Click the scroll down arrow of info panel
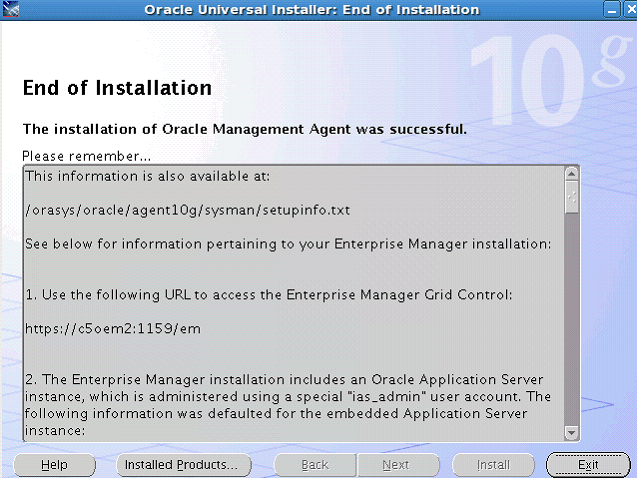638x479 pixels. coord(572,432)
